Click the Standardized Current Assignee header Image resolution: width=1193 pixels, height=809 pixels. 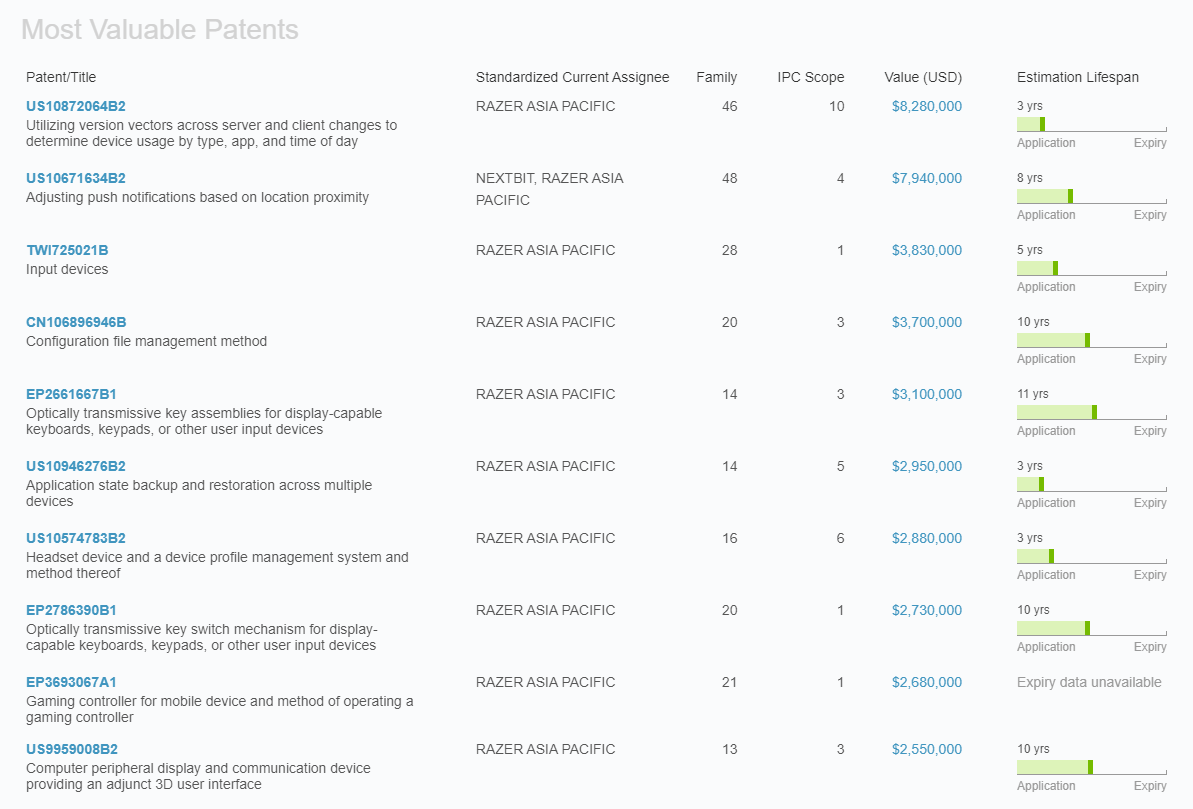click(572, 77)
